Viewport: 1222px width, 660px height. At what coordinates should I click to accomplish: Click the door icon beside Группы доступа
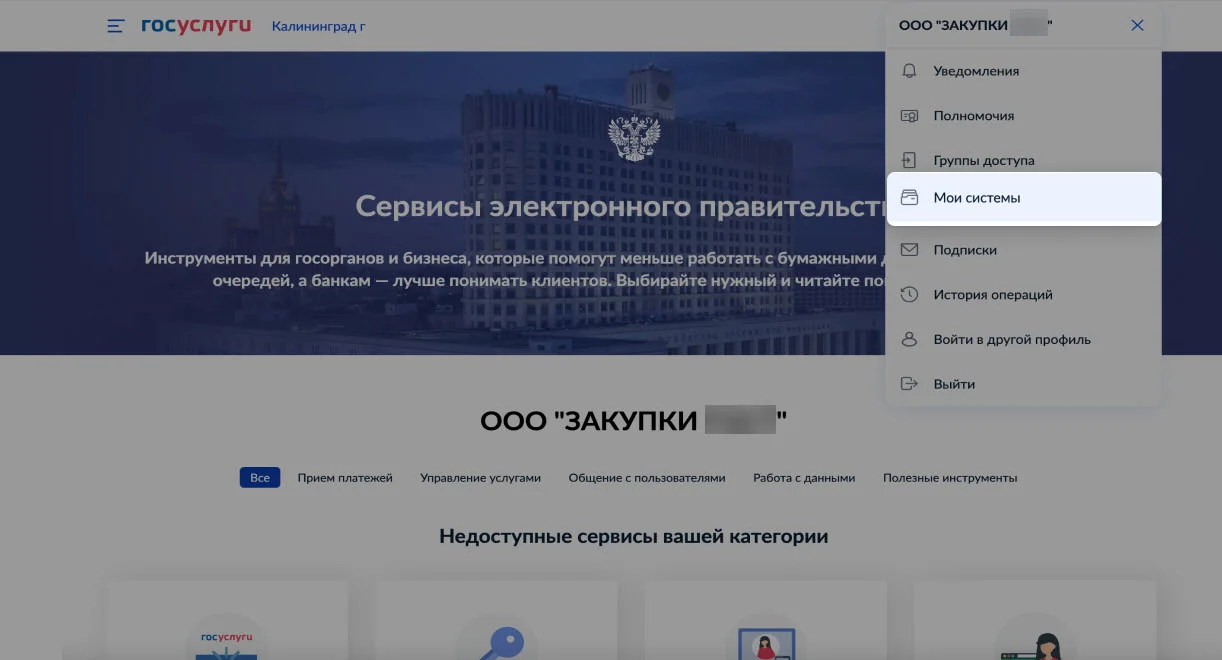pos(909,160)
